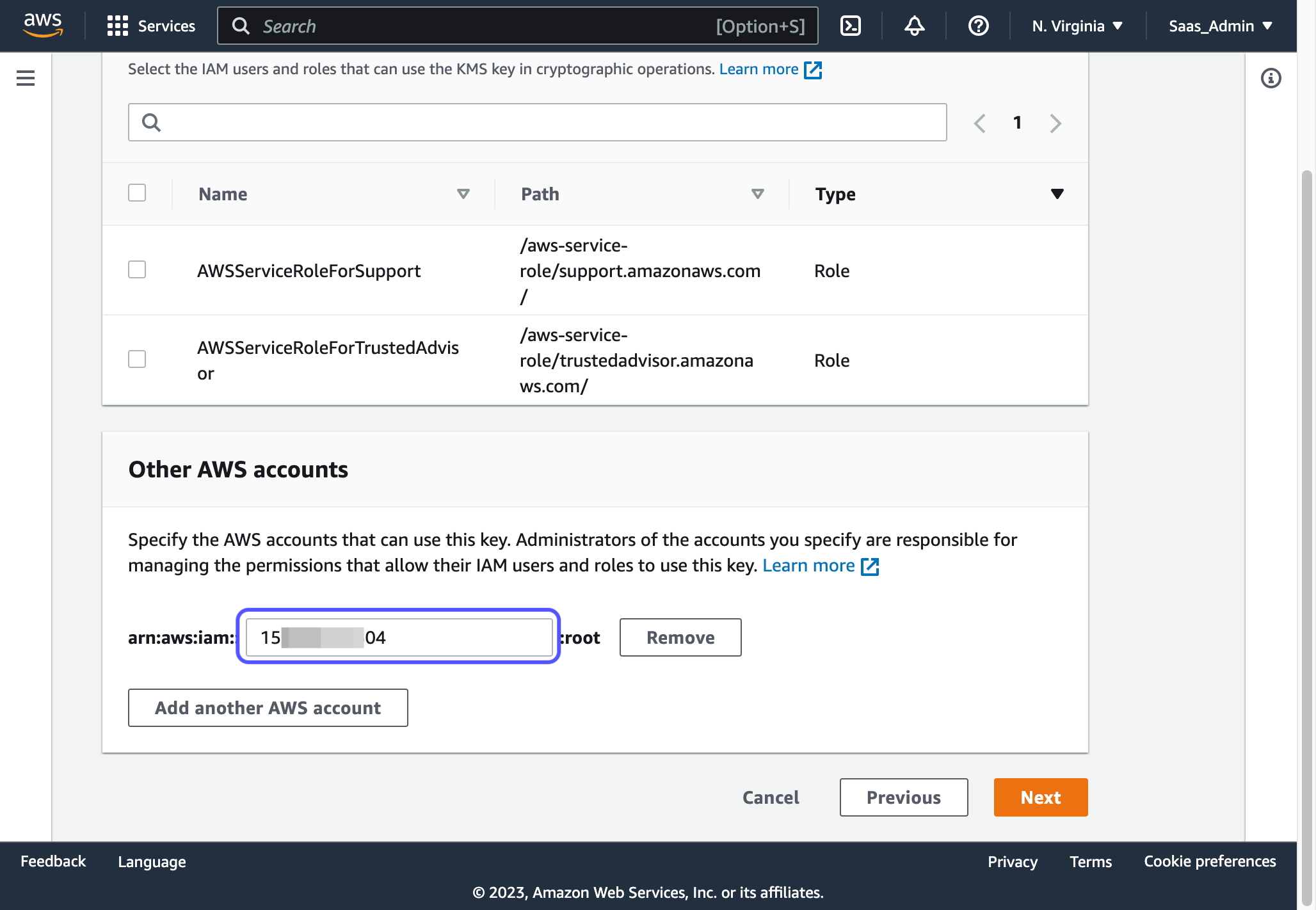Viewport: 1316px width, 910px height.
Task: Toggle the AWSServiceRoleForSupport checkbox
Action: (137, 270)
